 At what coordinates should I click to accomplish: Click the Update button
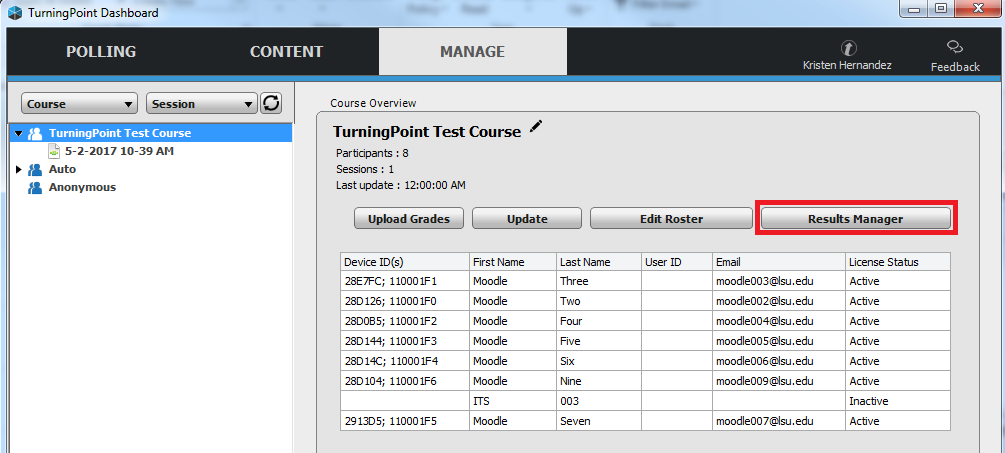tap(527, 218)
